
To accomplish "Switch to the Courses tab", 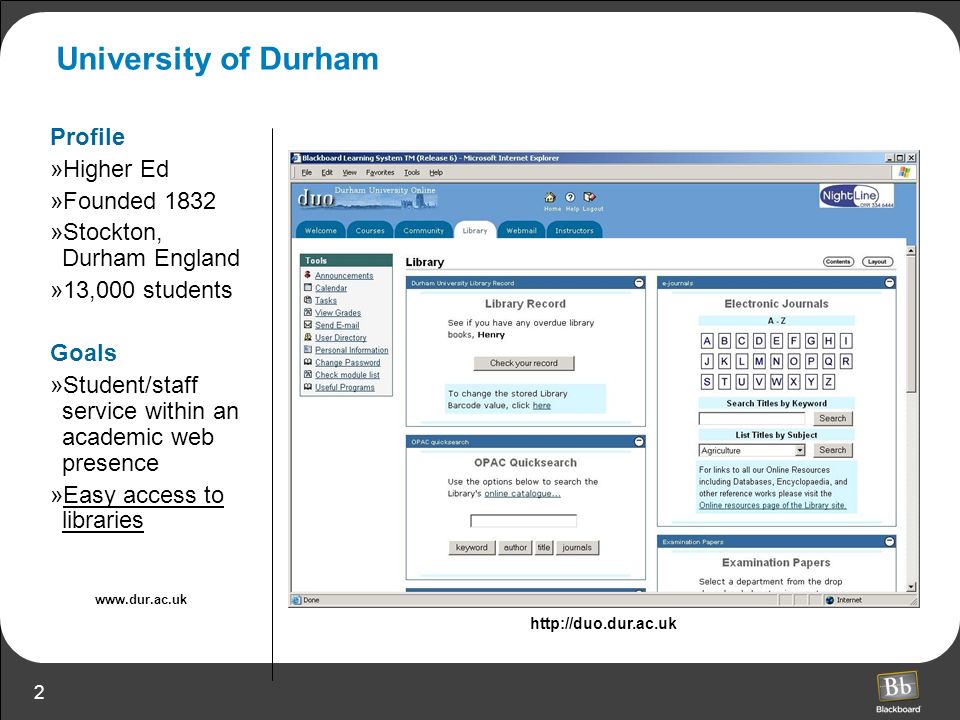I will (x=370, y=230).
